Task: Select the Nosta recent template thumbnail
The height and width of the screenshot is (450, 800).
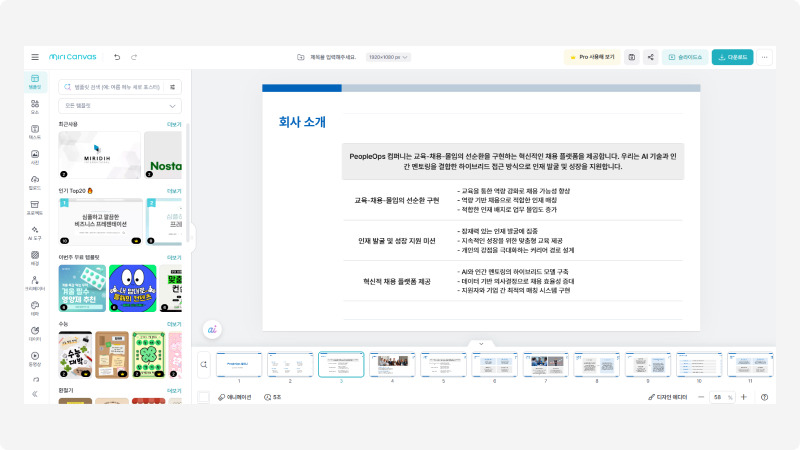Action: tap(163, 155)
